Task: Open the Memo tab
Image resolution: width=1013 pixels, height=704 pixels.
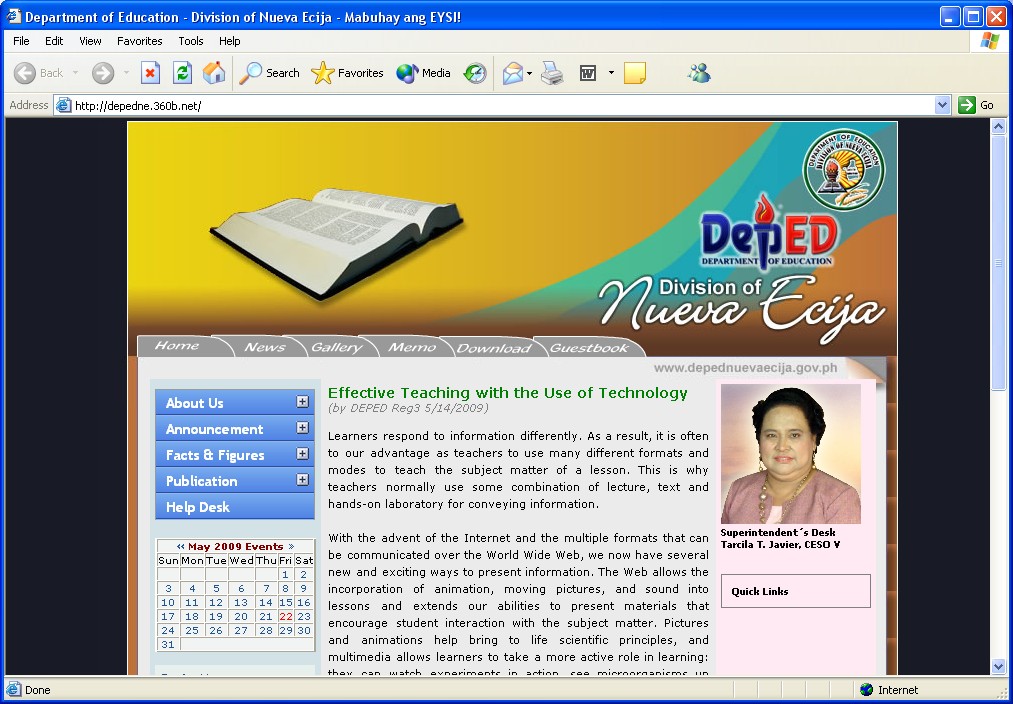Action: point(412,347)
